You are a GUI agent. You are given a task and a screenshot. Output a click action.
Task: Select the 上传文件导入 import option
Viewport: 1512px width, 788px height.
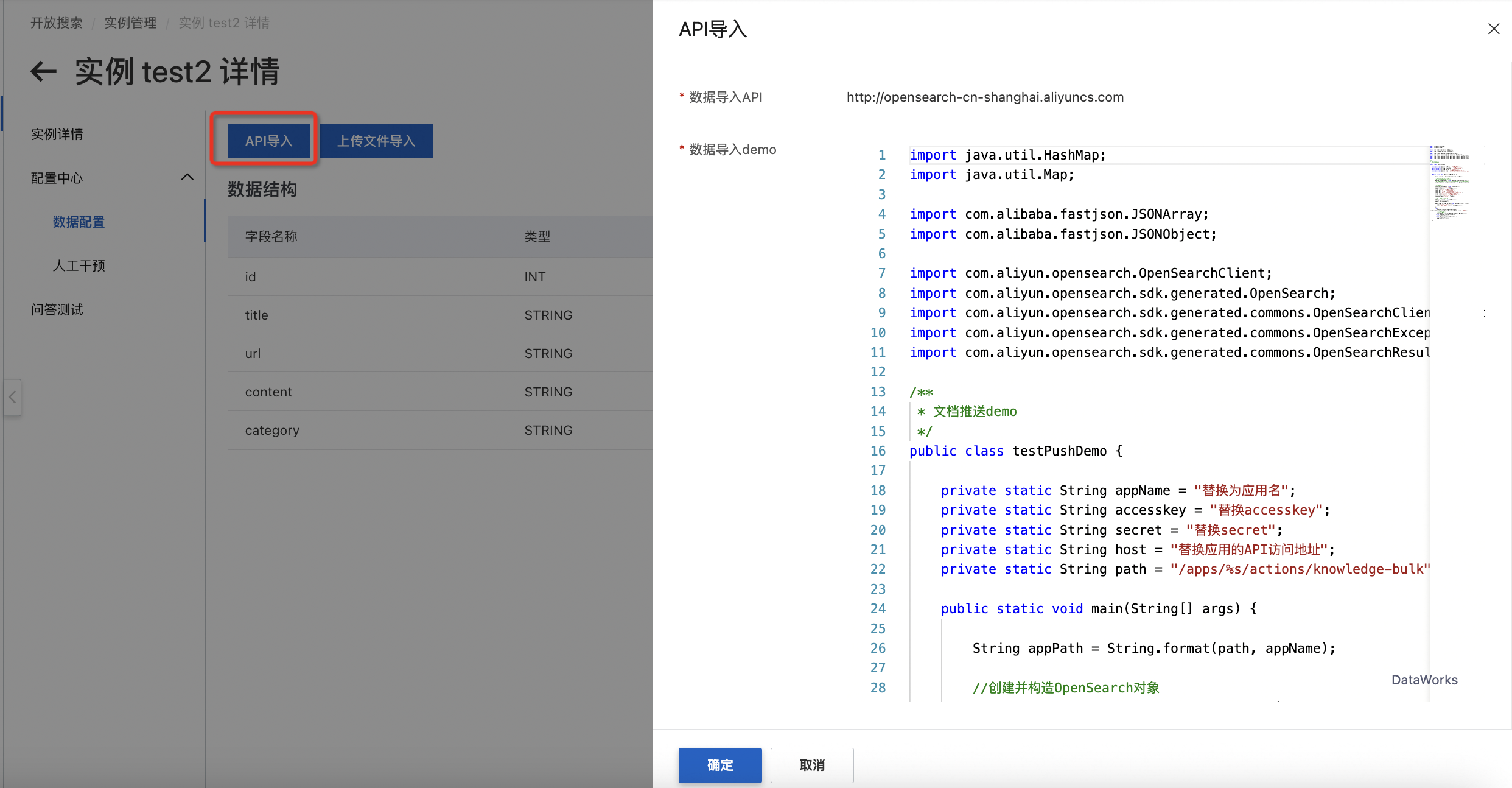(x=376, y=141)
